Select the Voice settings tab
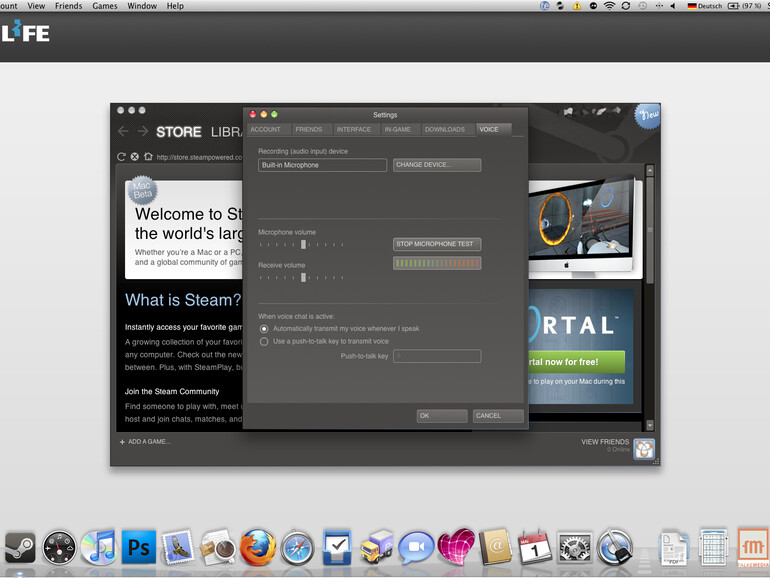 pos(494,130)
